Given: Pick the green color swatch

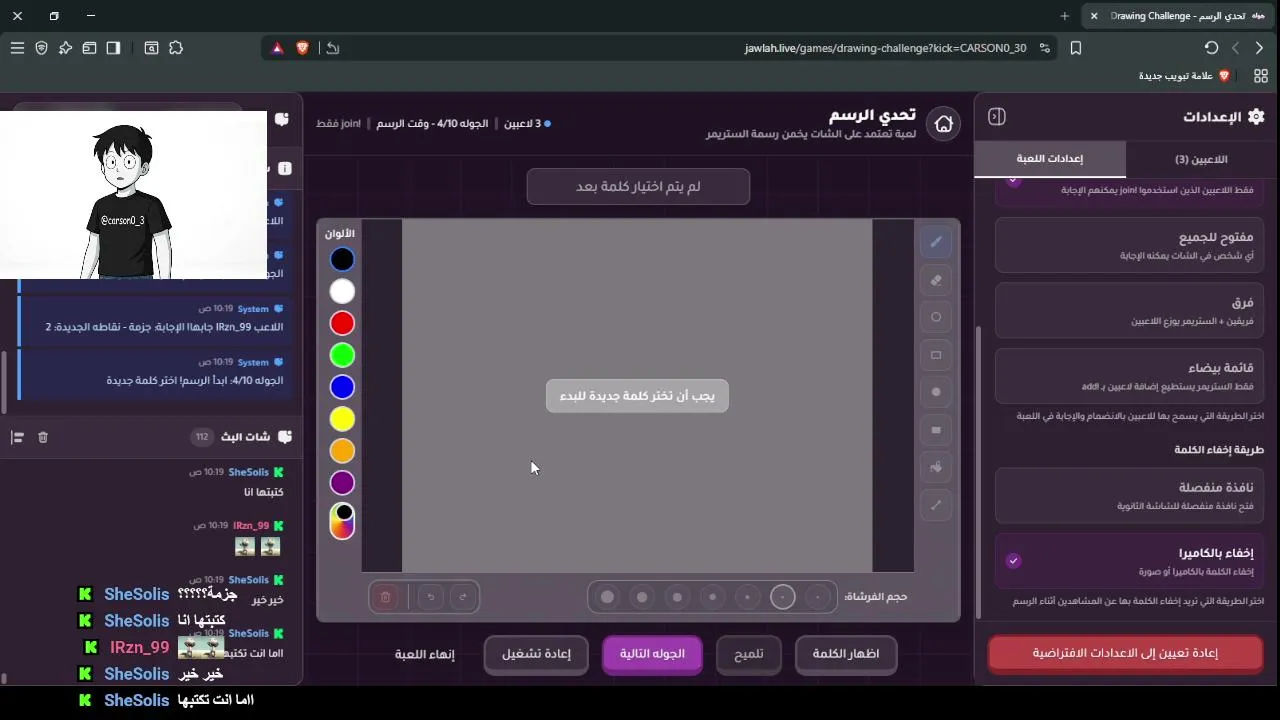Looking at the screenshot, I should point(342,355).
